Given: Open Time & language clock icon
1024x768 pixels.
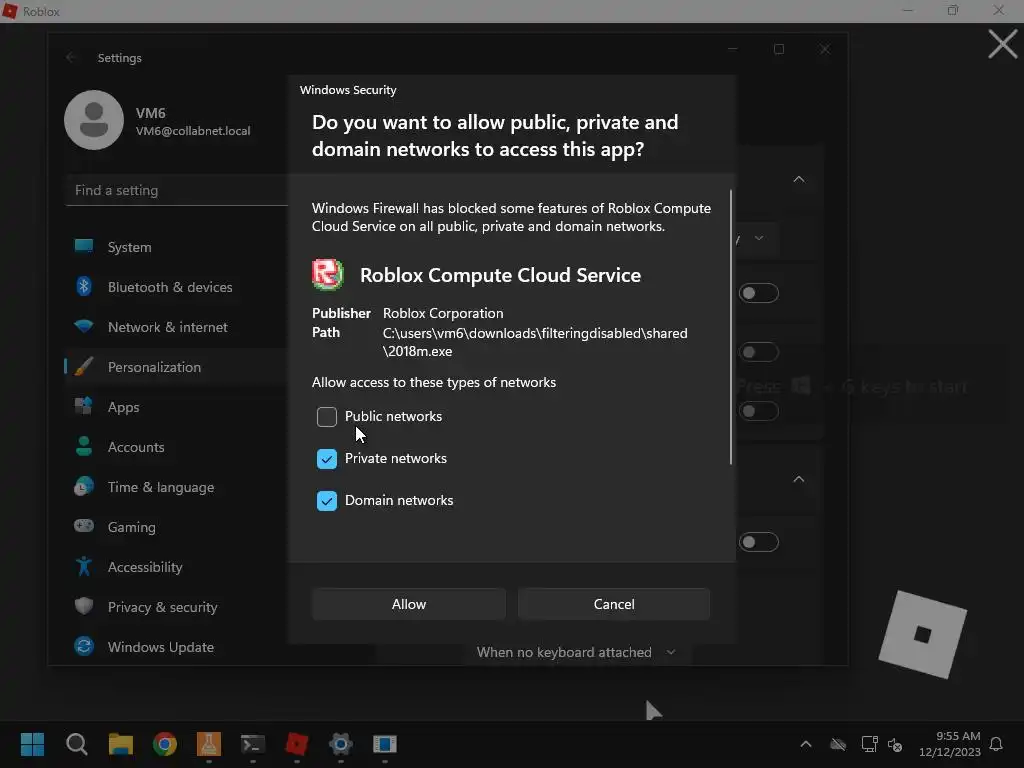Looking at the screenshot, I should pyautogui.click(x=84, y=487).
